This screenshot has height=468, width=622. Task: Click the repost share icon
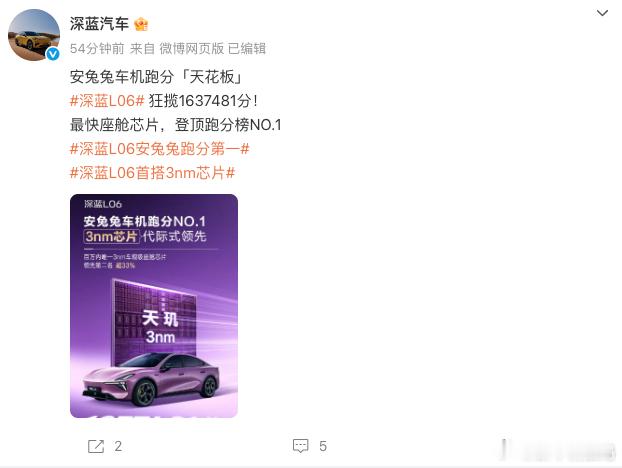point(96,446)
